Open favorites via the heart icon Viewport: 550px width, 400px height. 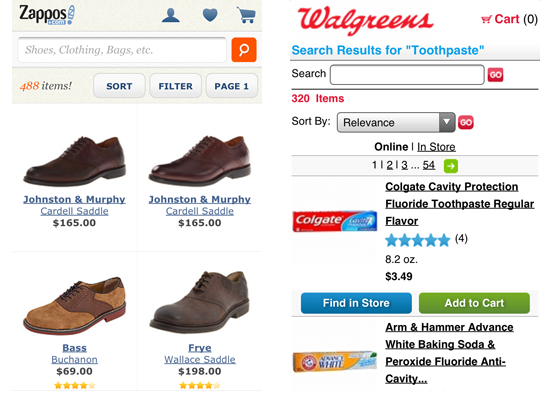(x=210, y=15)
